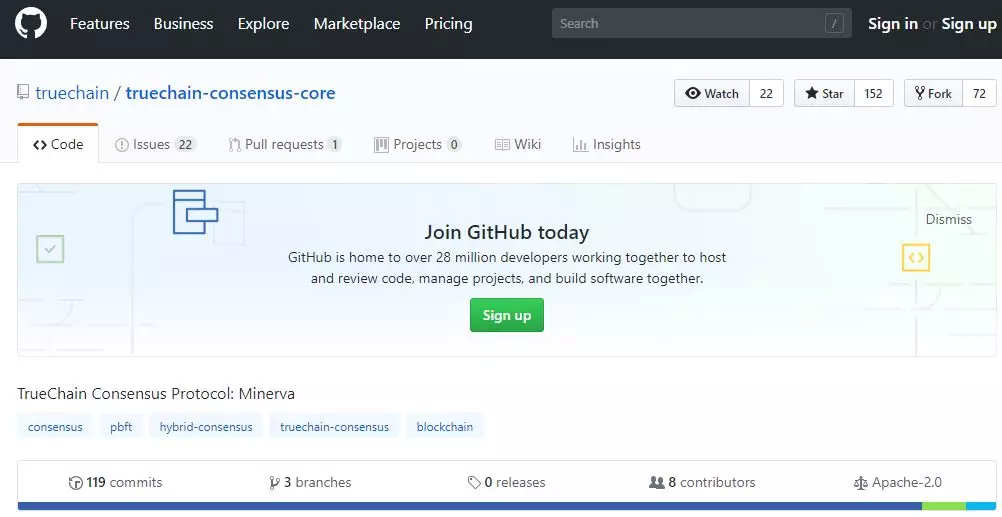Click the repository book icon
Screen dimensions: 1002x517
[23, 93]
